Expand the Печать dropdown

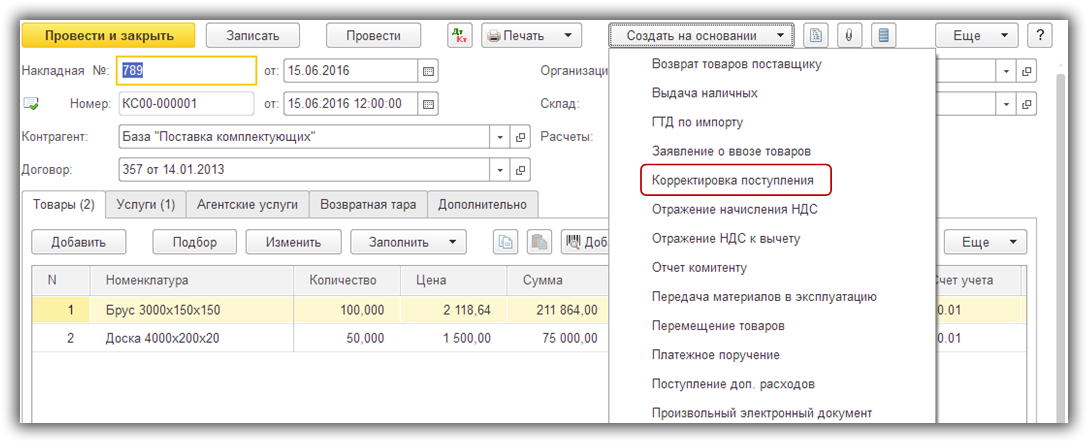pyautogui.click(x=567, y=35)
